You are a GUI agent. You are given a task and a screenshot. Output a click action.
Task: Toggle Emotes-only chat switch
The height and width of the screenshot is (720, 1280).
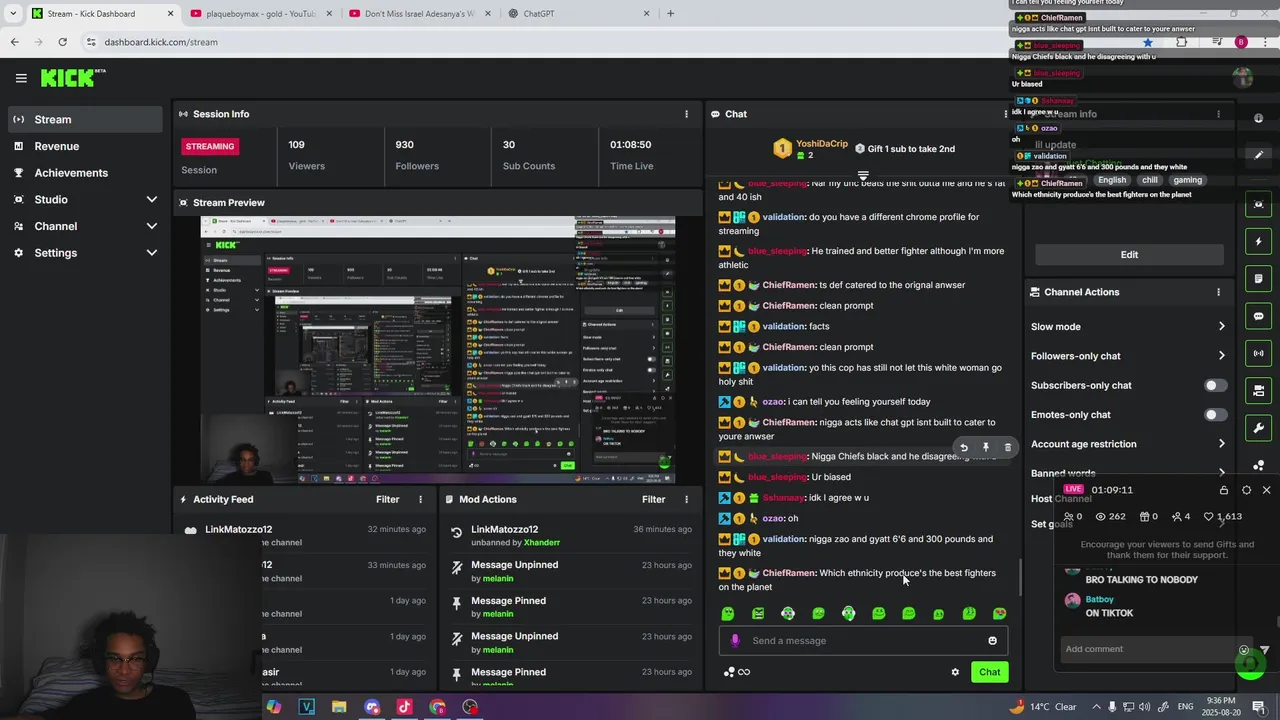[x=1215, y=414]
